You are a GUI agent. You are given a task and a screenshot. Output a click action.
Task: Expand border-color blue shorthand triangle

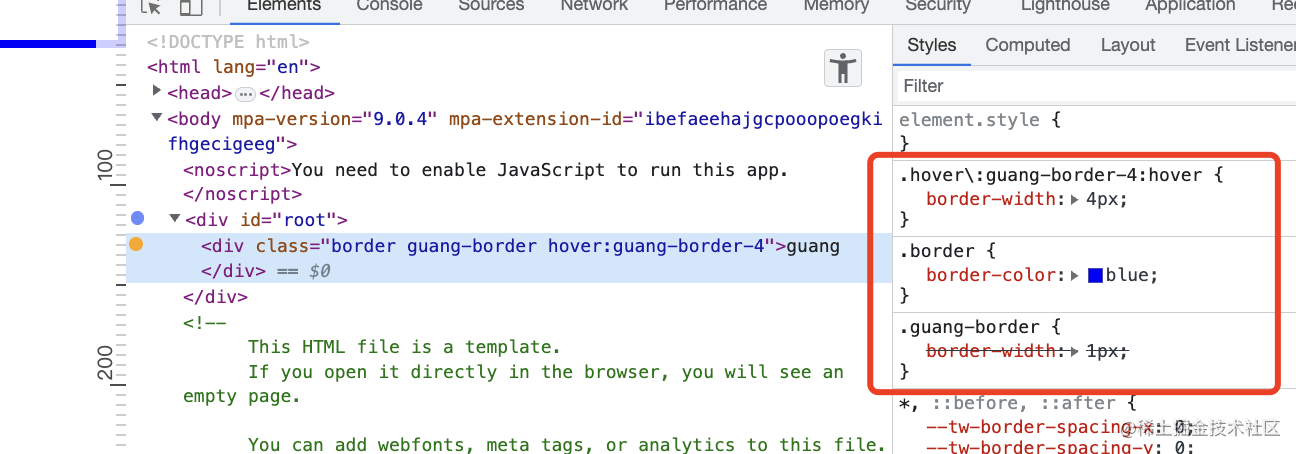pyautogui.click(x=1076, y=275)
